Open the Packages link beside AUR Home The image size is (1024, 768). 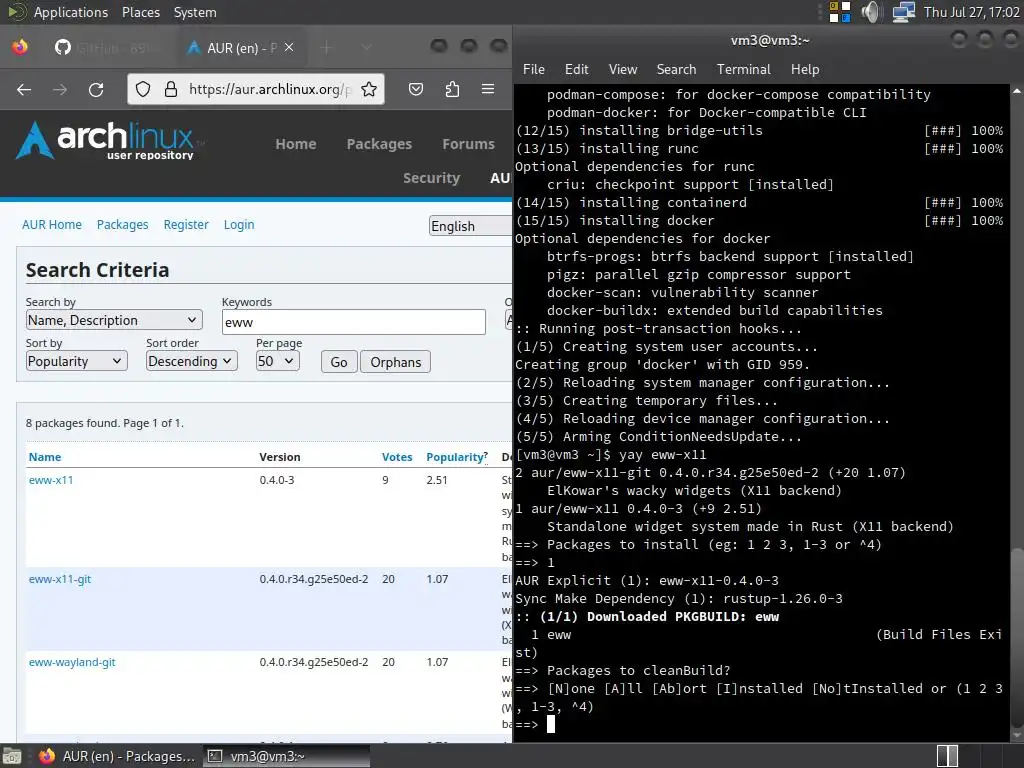123,225
